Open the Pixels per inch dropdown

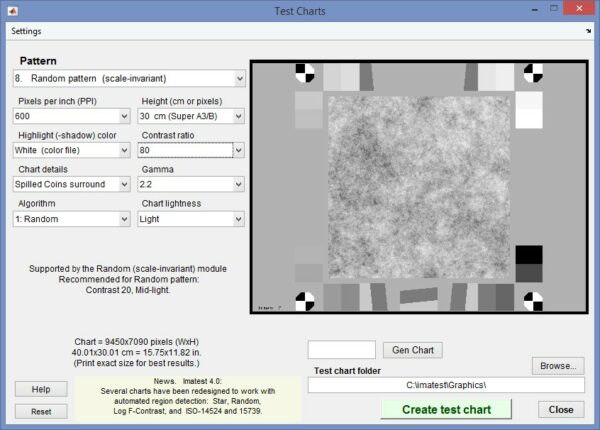pyautogui.click(x=124, y=116)
